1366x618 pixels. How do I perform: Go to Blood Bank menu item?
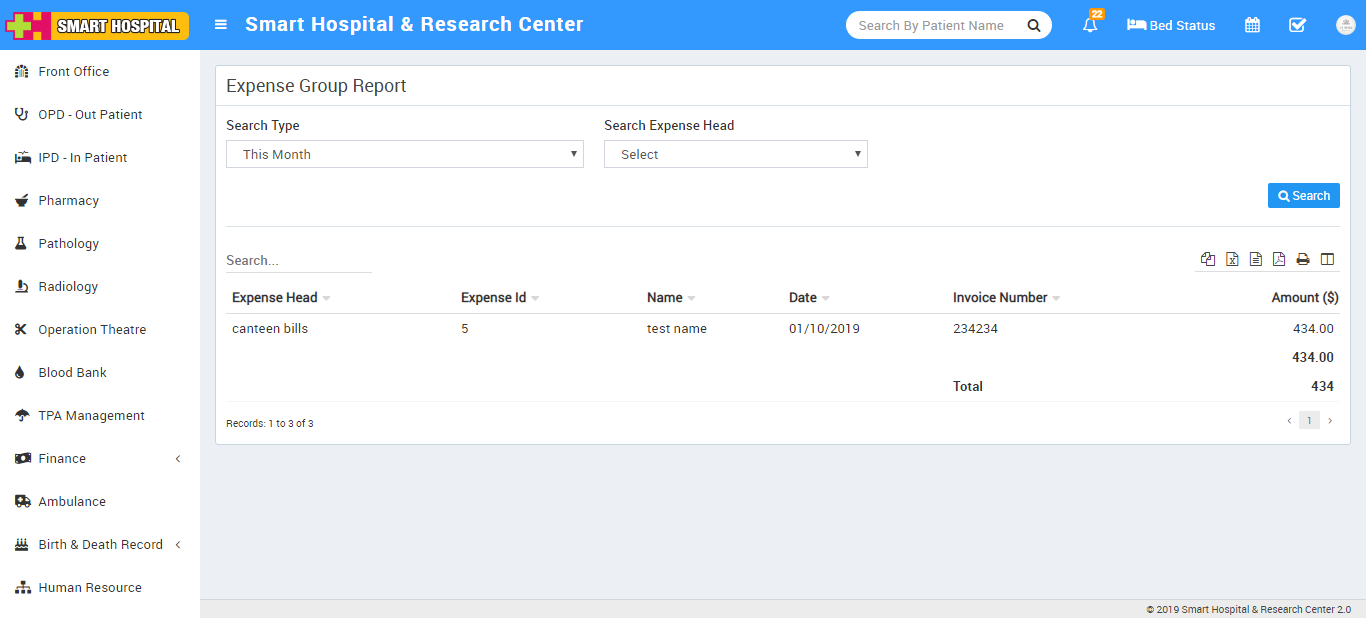pos(72,372)
